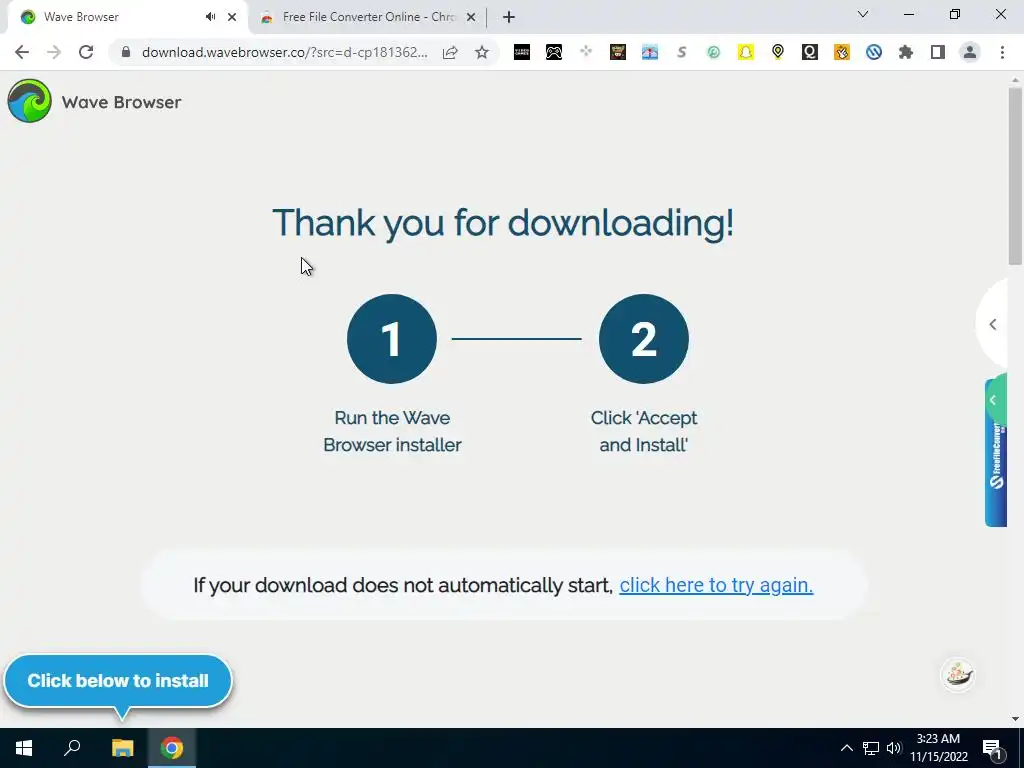Open the black Q extension

tap(810, 52)
